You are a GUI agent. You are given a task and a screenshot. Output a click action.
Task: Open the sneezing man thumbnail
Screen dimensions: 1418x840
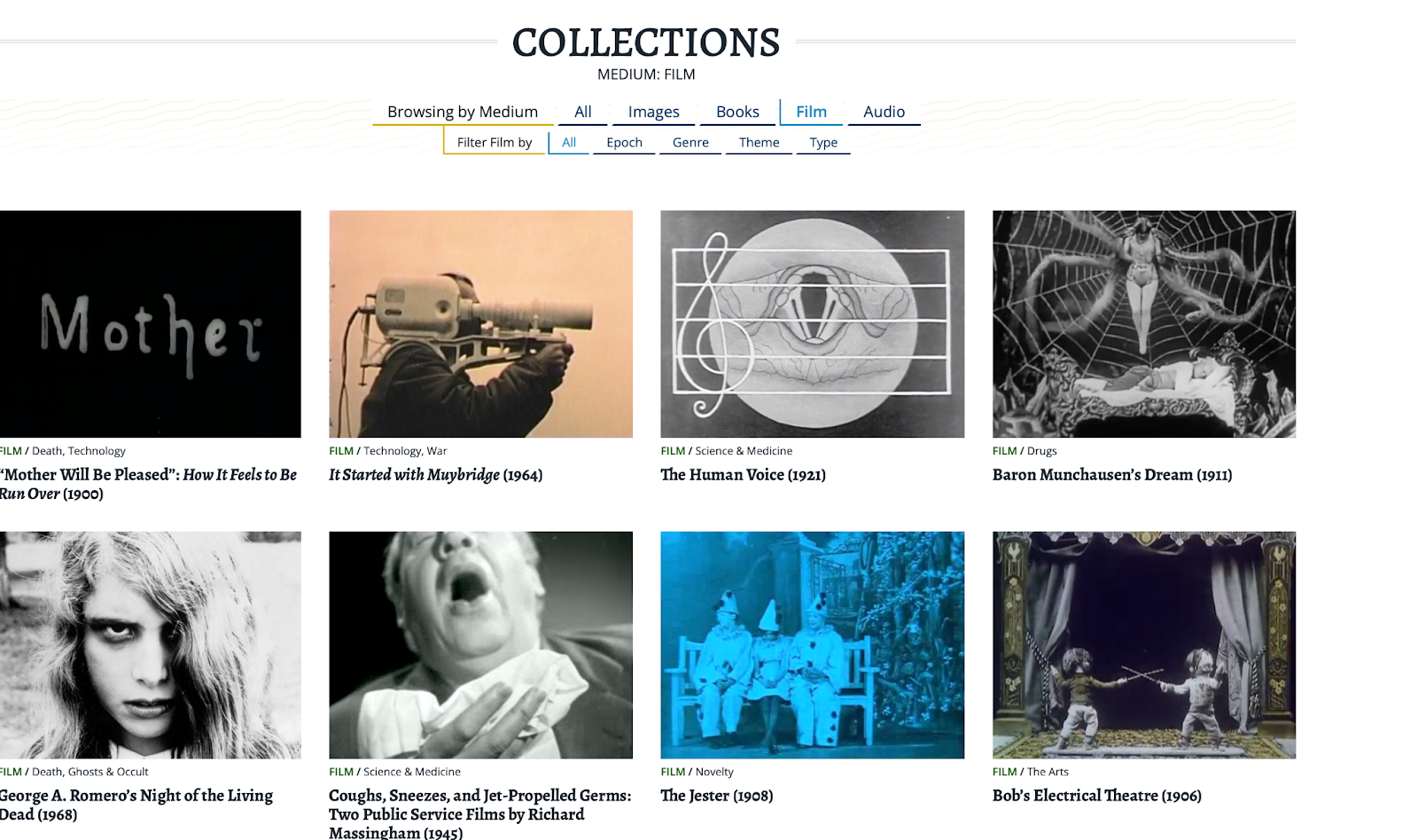pos(480,645)
